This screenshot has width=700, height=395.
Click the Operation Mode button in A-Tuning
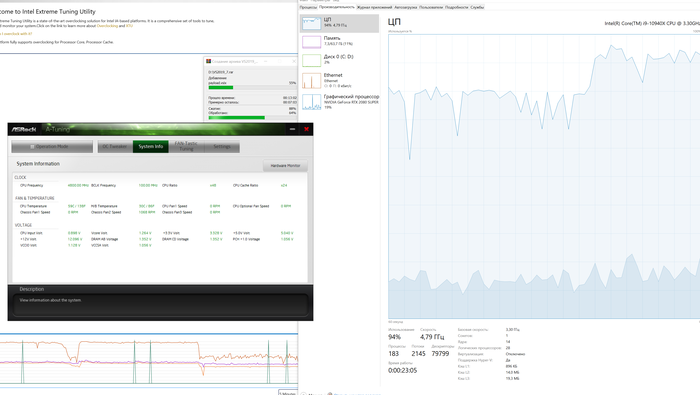(52, 146)
